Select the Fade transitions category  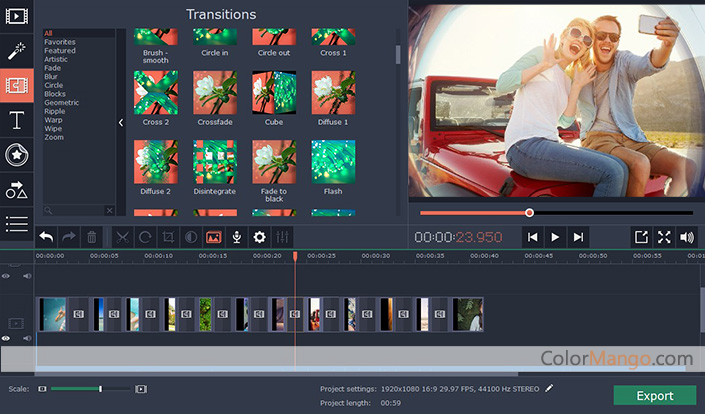click(x=52, y=68)
